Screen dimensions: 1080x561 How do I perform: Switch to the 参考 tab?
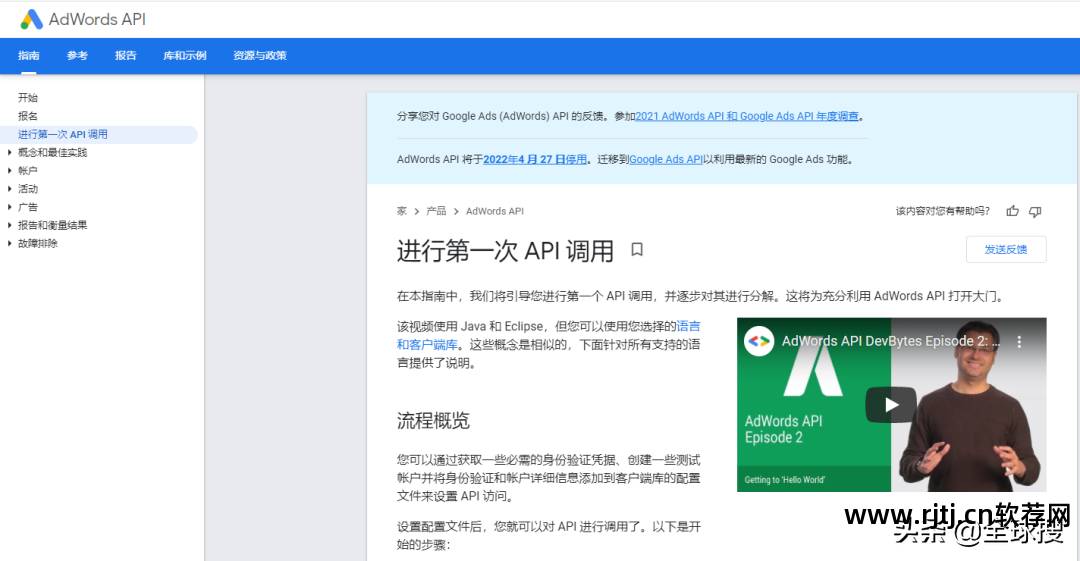coord(77,56)
